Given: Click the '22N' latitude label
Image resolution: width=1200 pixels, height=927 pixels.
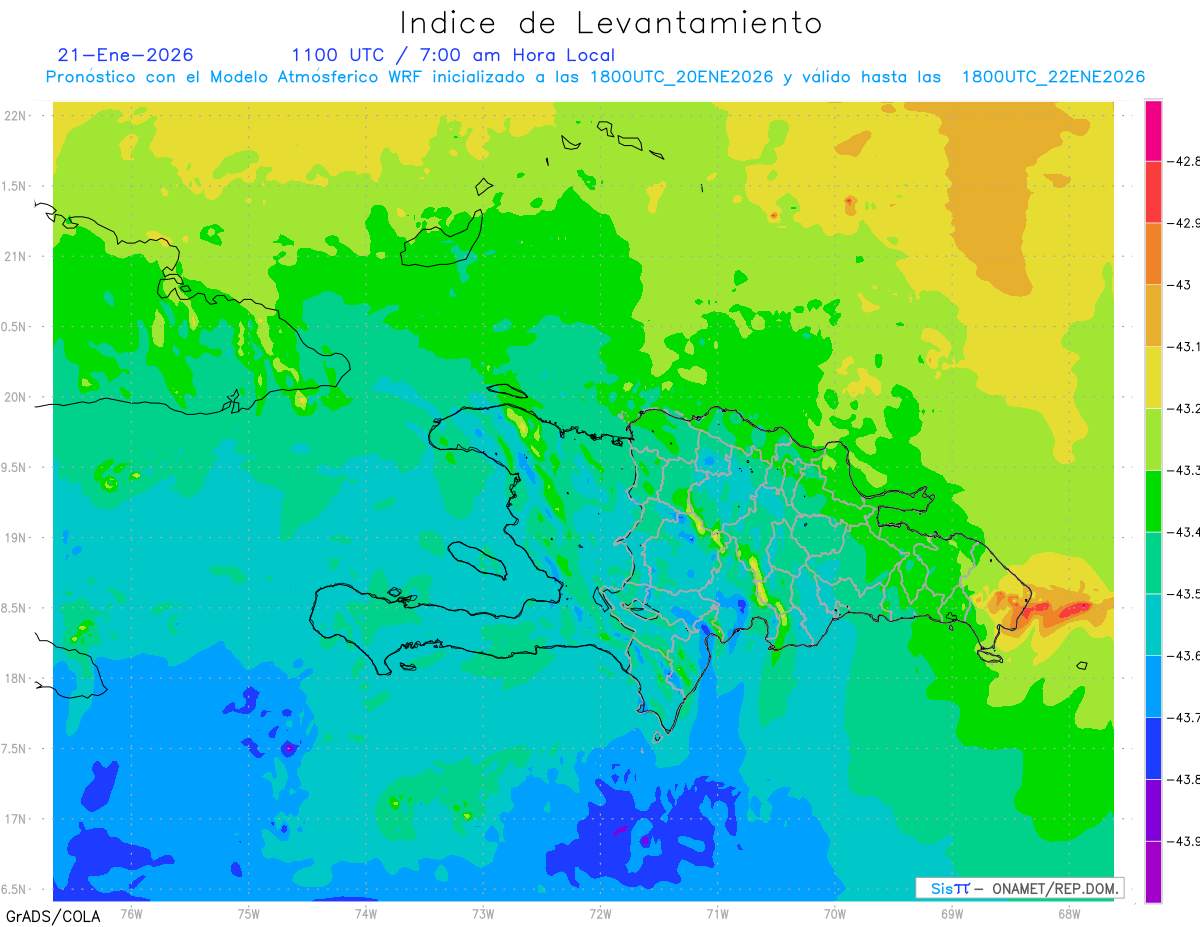Looking at the screenshot, I should (x=16, y=116).
